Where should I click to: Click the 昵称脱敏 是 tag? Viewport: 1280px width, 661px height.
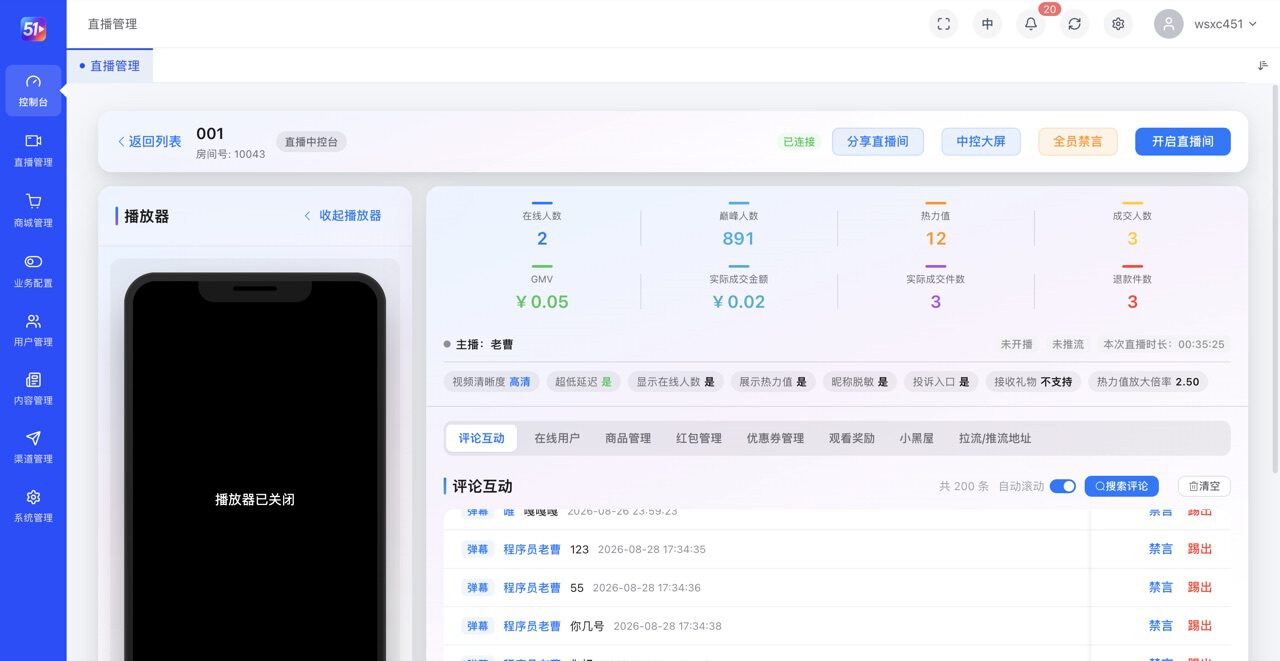(x=859, y=382)
